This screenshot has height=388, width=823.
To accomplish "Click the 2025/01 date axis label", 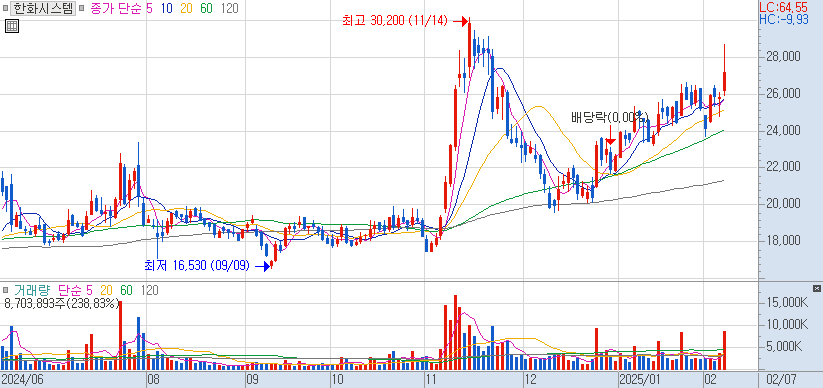I will 640,379.
